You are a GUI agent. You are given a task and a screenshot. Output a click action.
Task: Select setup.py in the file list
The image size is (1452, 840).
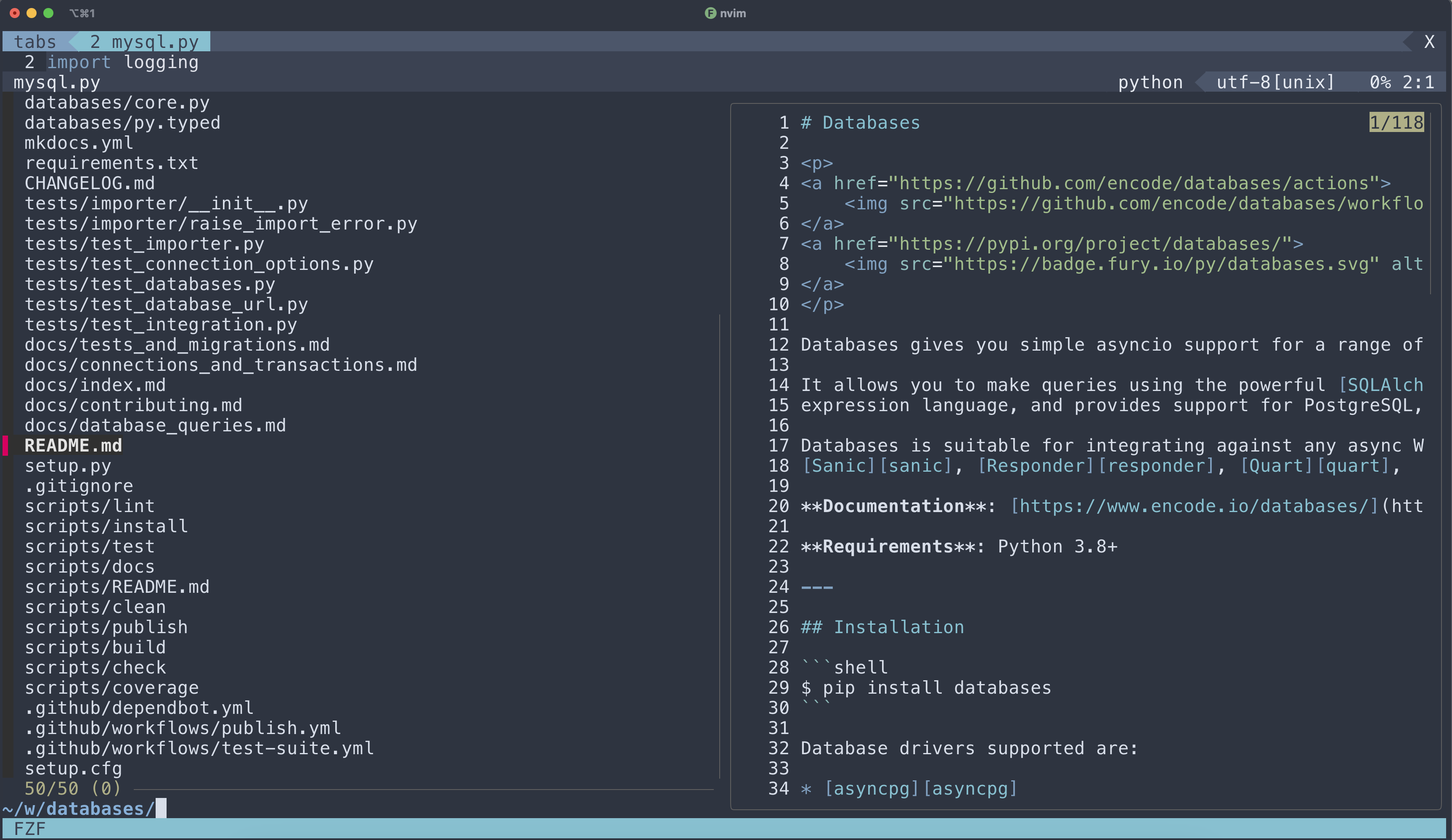pos(67,466)
